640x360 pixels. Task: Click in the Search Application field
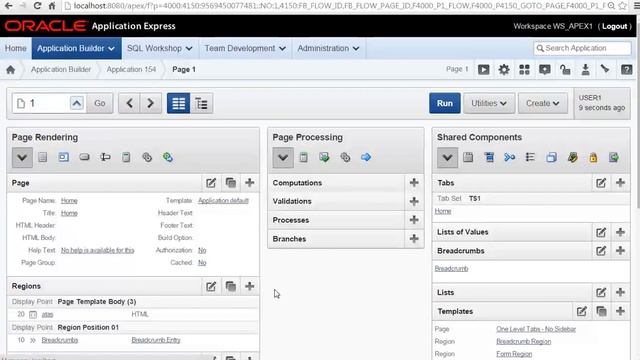pos(582,48)
